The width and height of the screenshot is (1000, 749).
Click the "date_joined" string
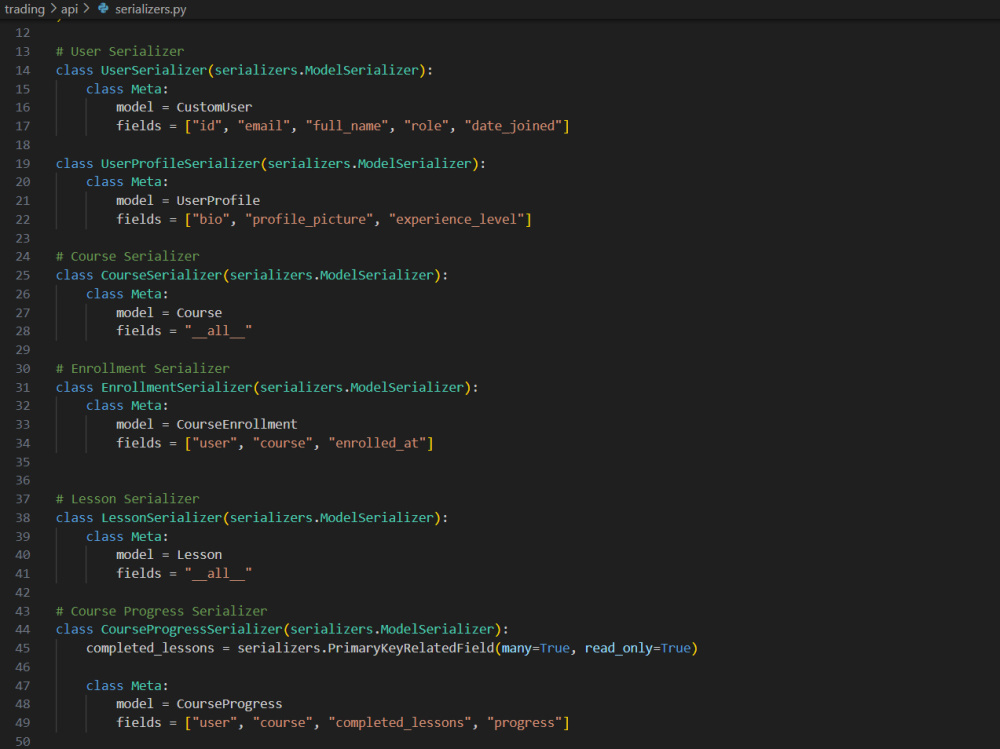coord(513,126)
